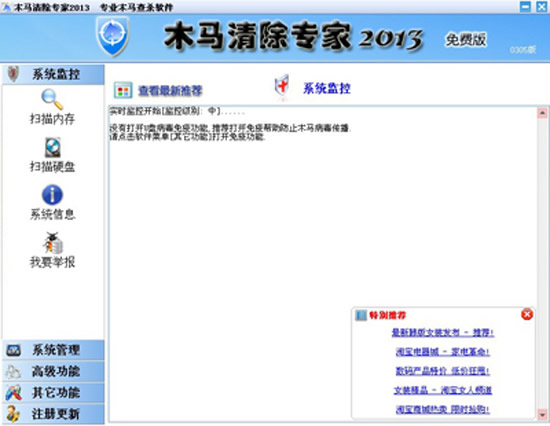Click the log scrollbar up arrow

542,113
